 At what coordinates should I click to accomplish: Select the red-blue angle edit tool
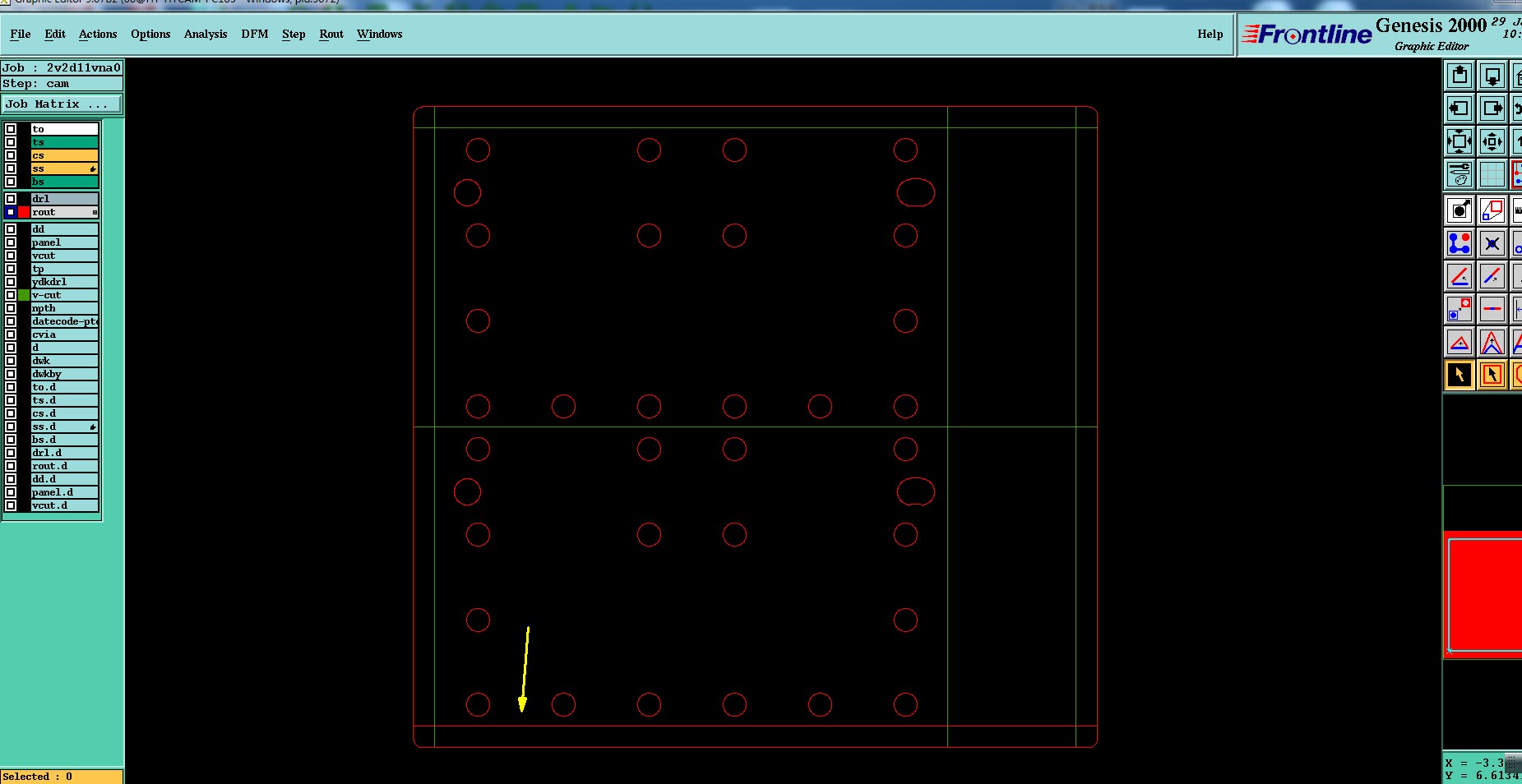coord(1460,276)
